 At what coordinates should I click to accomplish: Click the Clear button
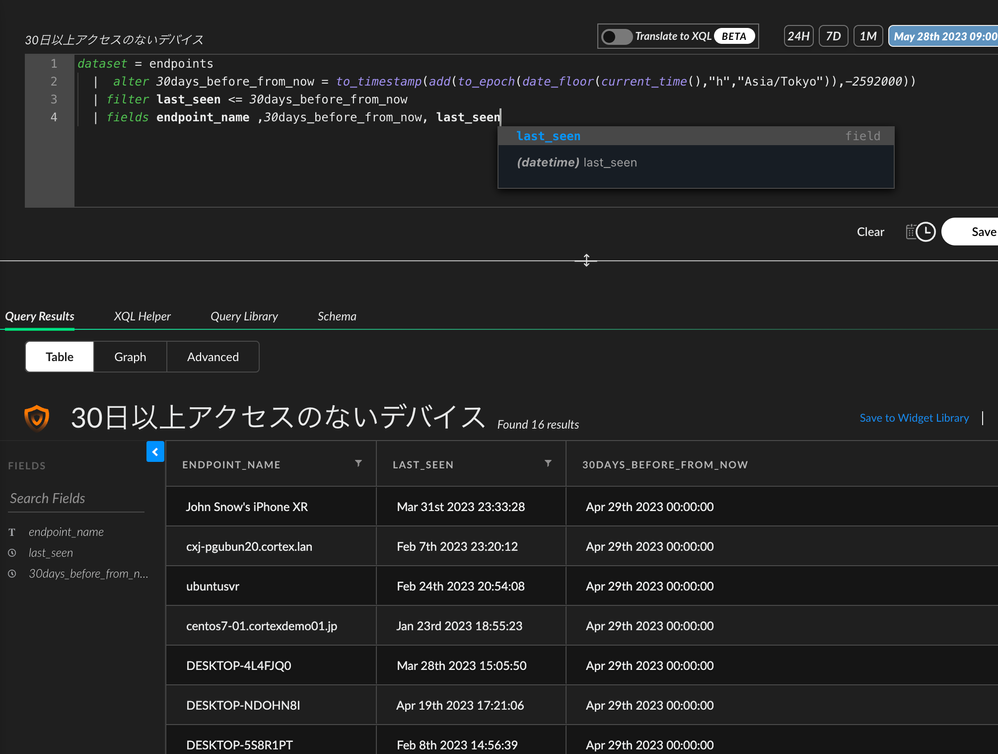(x=870, y=232)
